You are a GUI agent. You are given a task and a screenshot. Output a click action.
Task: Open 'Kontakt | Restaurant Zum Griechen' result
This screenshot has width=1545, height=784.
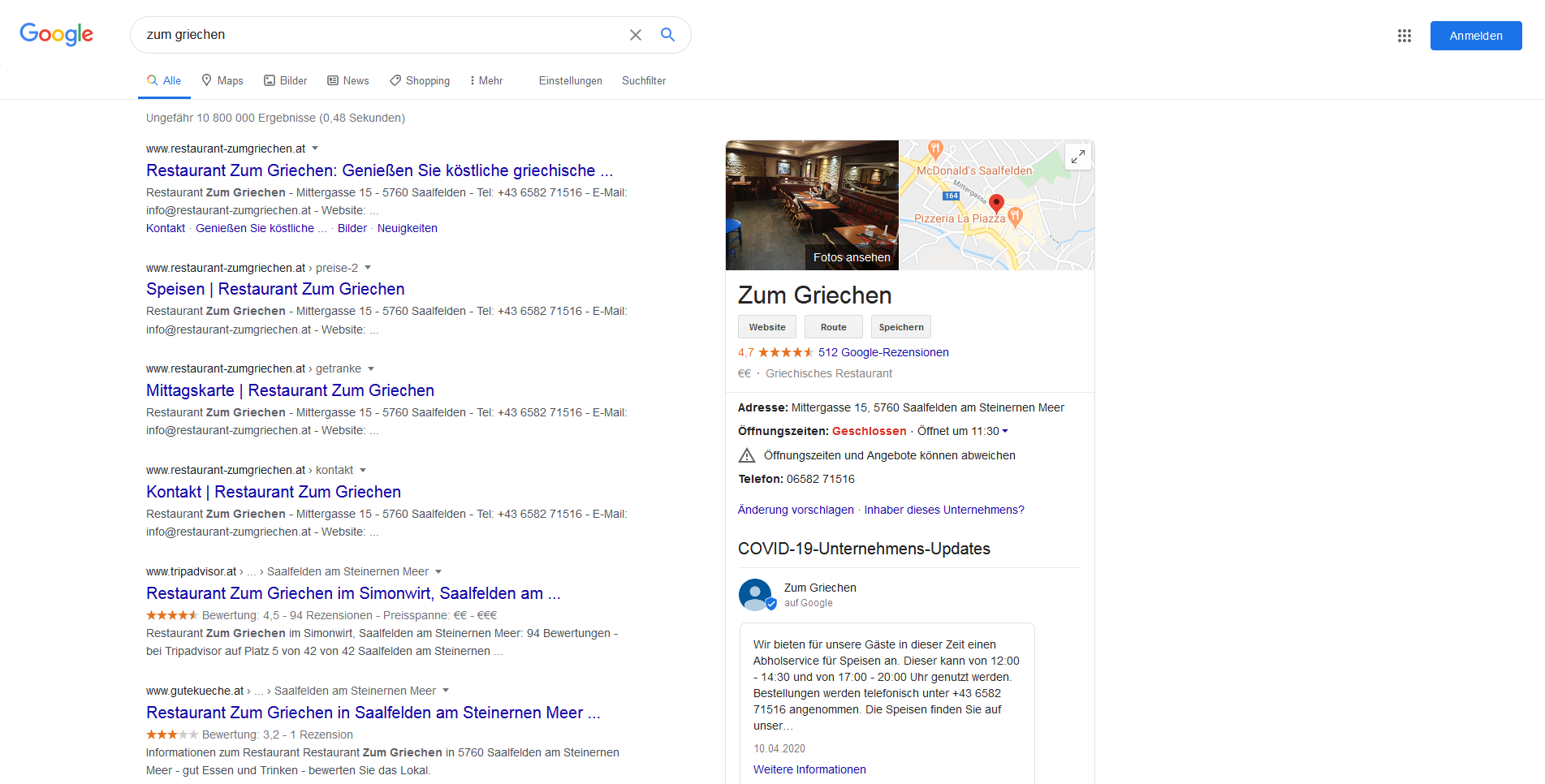pos(274,492)
